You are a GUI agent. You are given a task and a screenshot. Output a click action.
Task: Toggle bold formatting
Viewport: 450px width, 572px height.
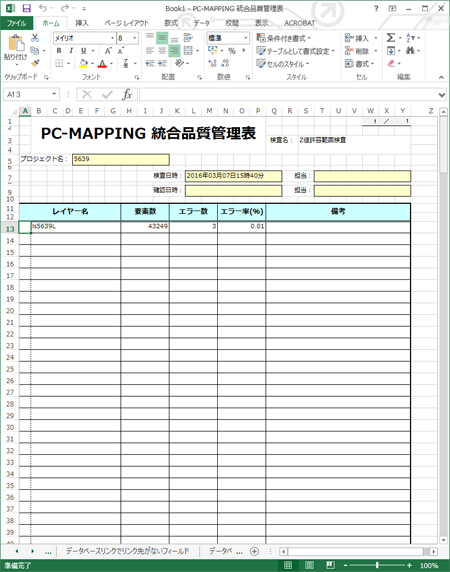point(59,51)
